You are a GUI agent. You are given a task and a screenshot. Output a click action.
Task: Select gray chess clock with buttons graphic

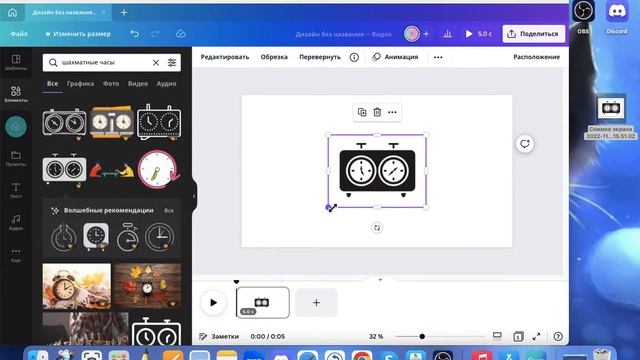pyautogui.click(x=64, y=168)
